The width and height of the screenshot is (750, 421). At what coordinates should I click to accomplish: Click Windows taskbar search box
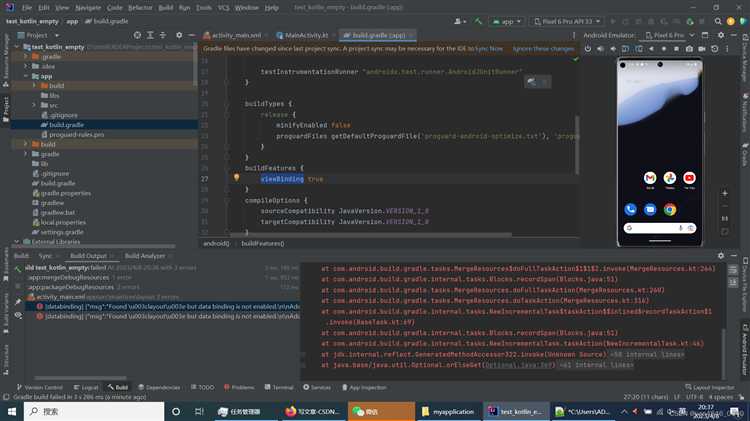94,411
